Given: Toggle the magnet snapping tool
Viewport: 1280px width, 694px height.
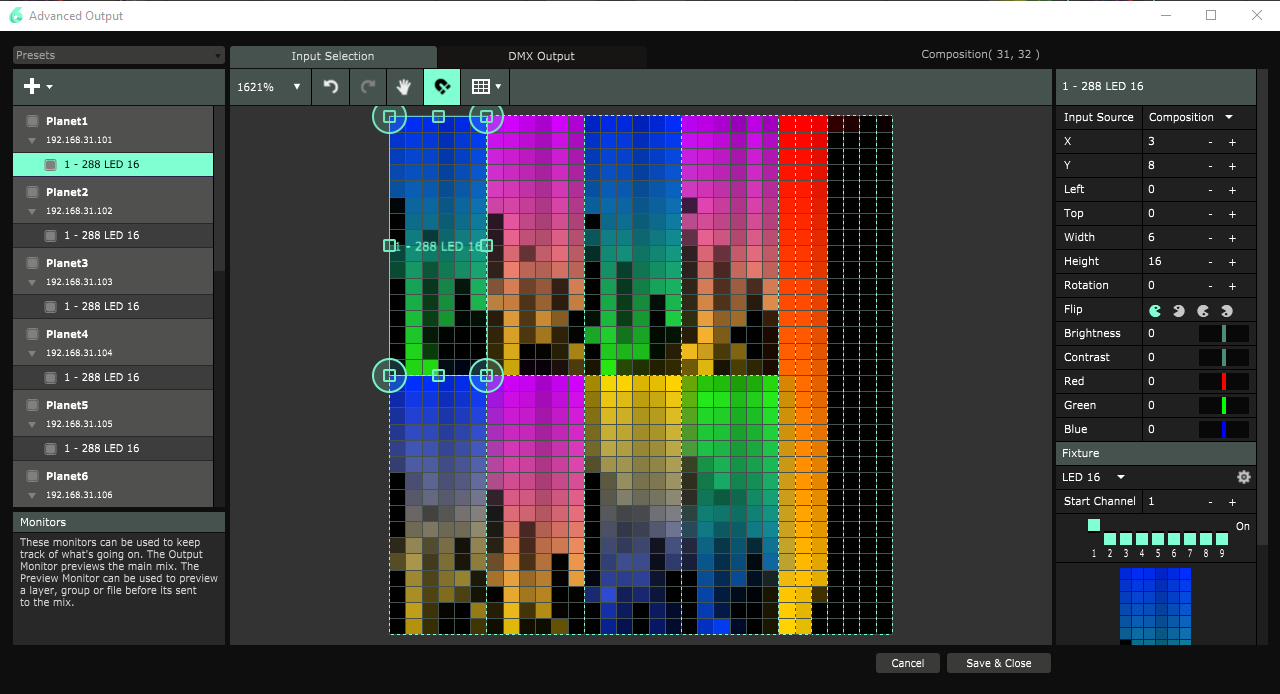Looking at the screenshot, I should [441, 87].
